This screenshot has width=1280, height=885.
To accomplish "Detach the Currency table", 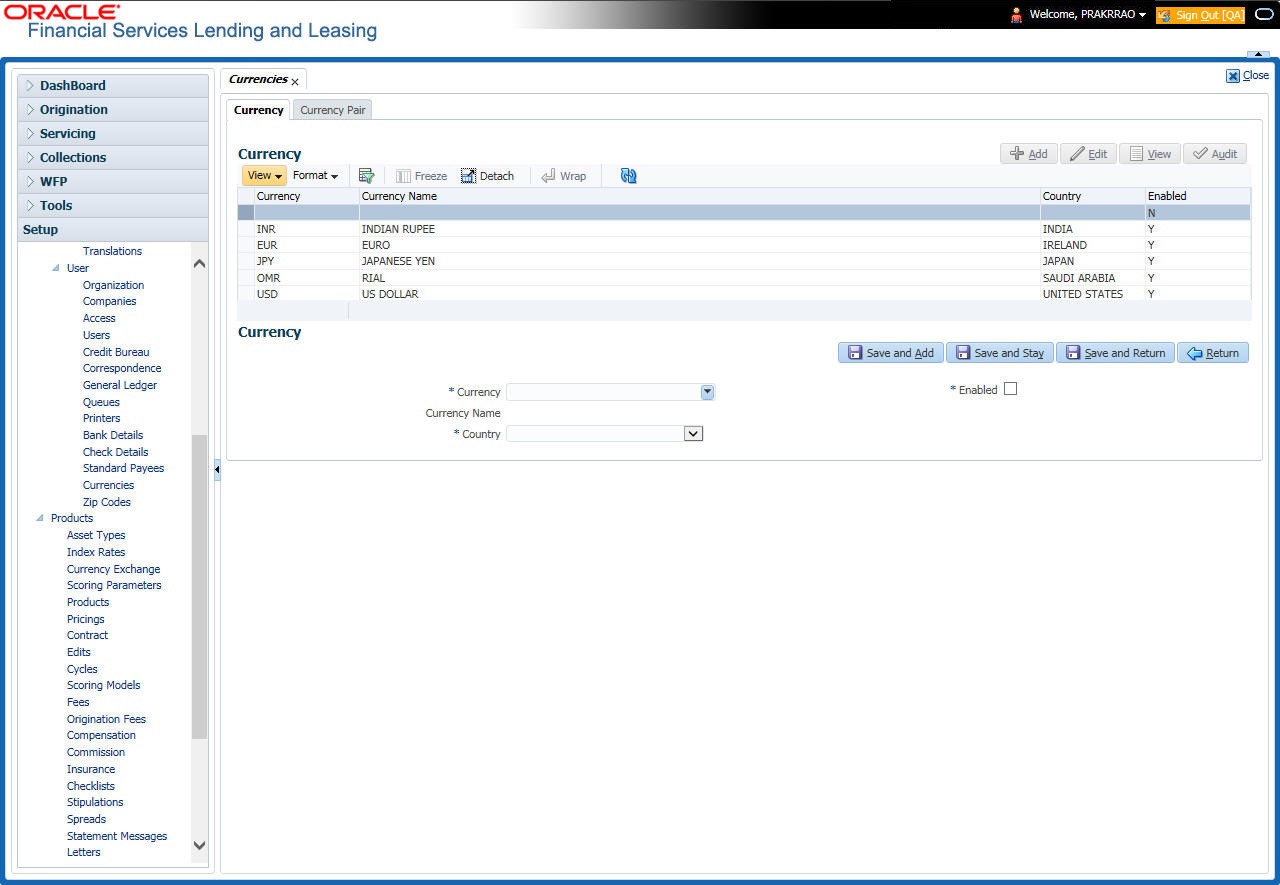I will coord(487,176).
